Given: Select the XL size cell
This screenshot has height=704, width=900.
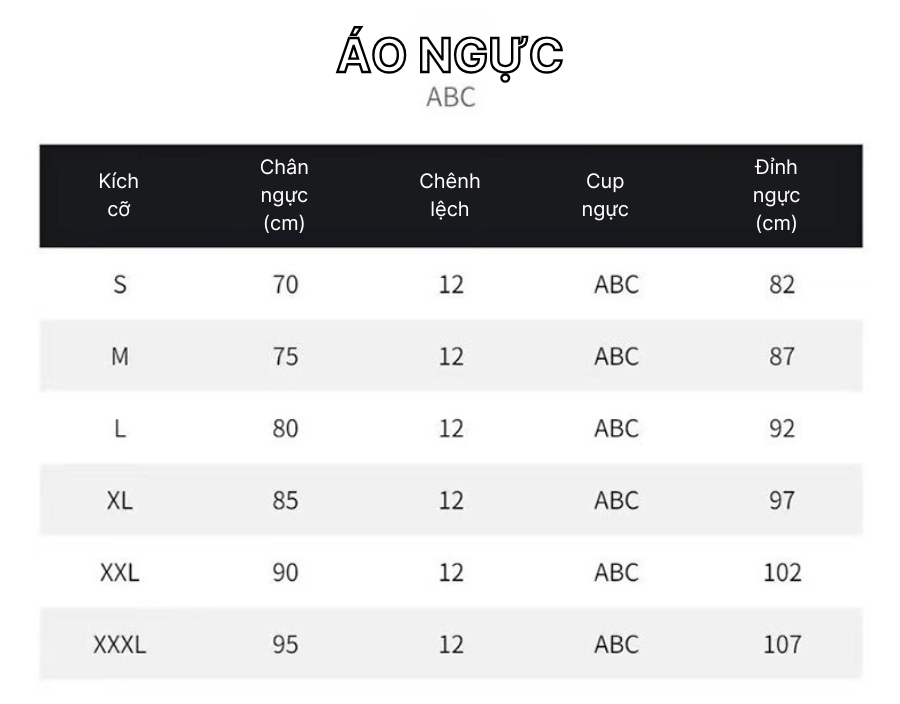Looking at the screenshot, I should coord(119,500).
